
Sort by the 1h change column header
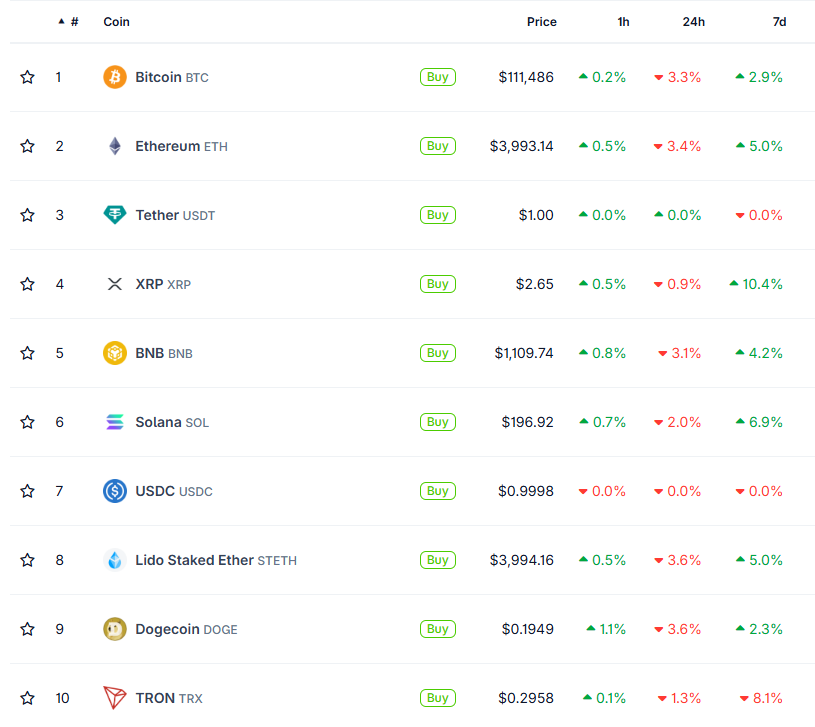623,22
